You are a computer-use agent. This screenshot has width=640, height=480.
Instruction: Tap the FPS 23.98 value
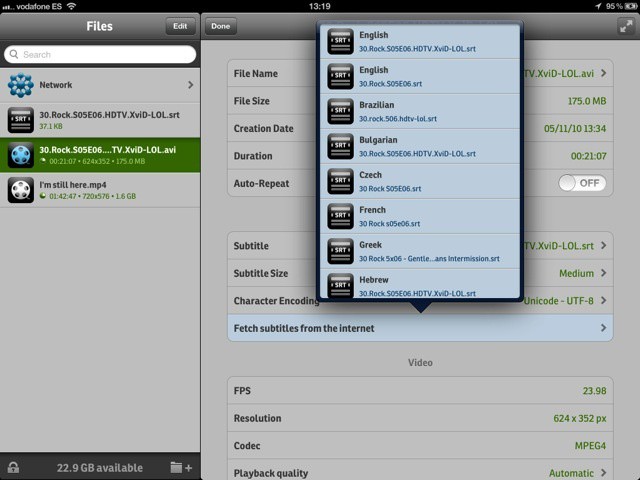click(594, 391)
